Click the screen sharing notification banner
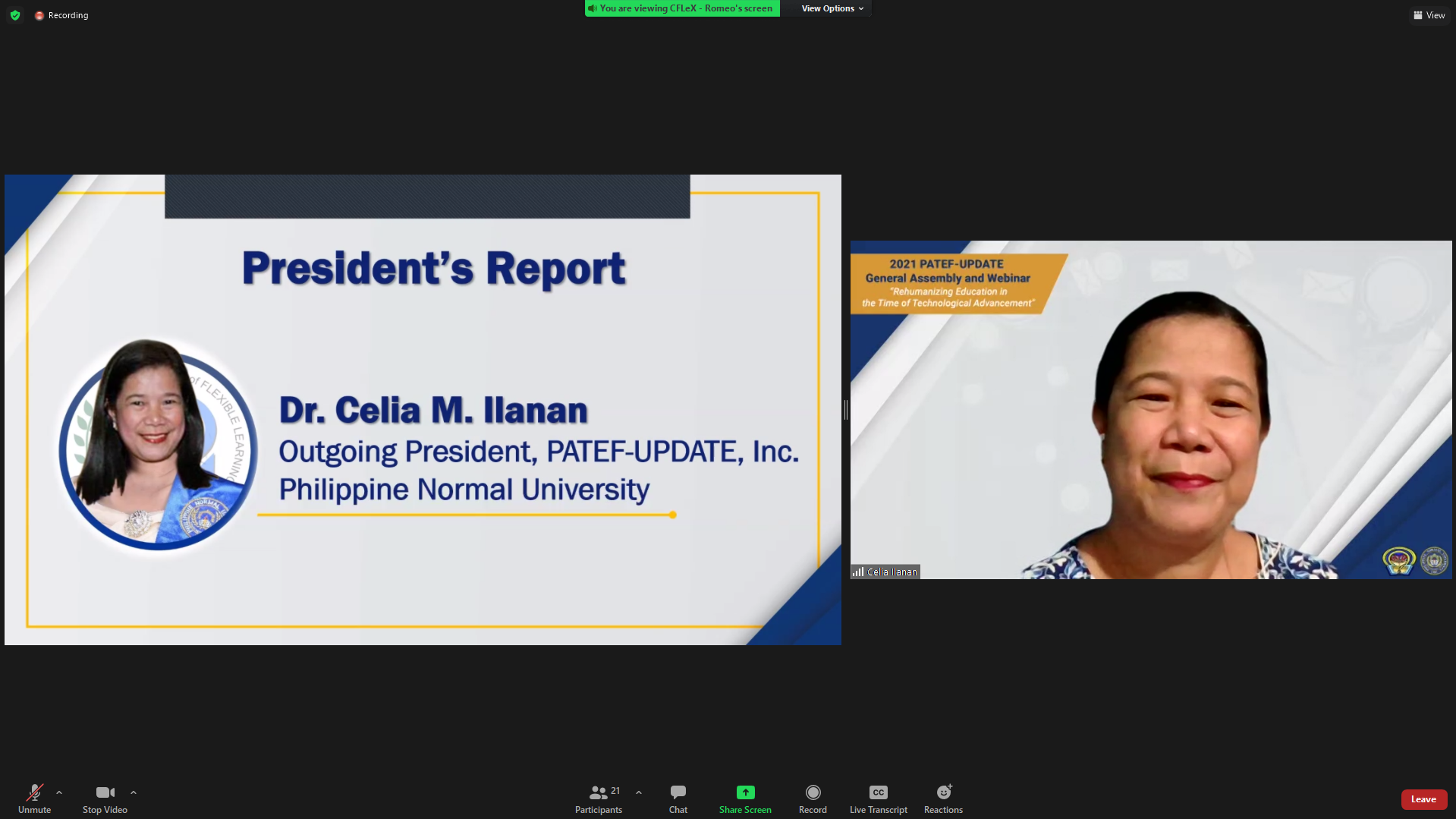The height and width of the screenshot is (819, 1456). point(681,8)
